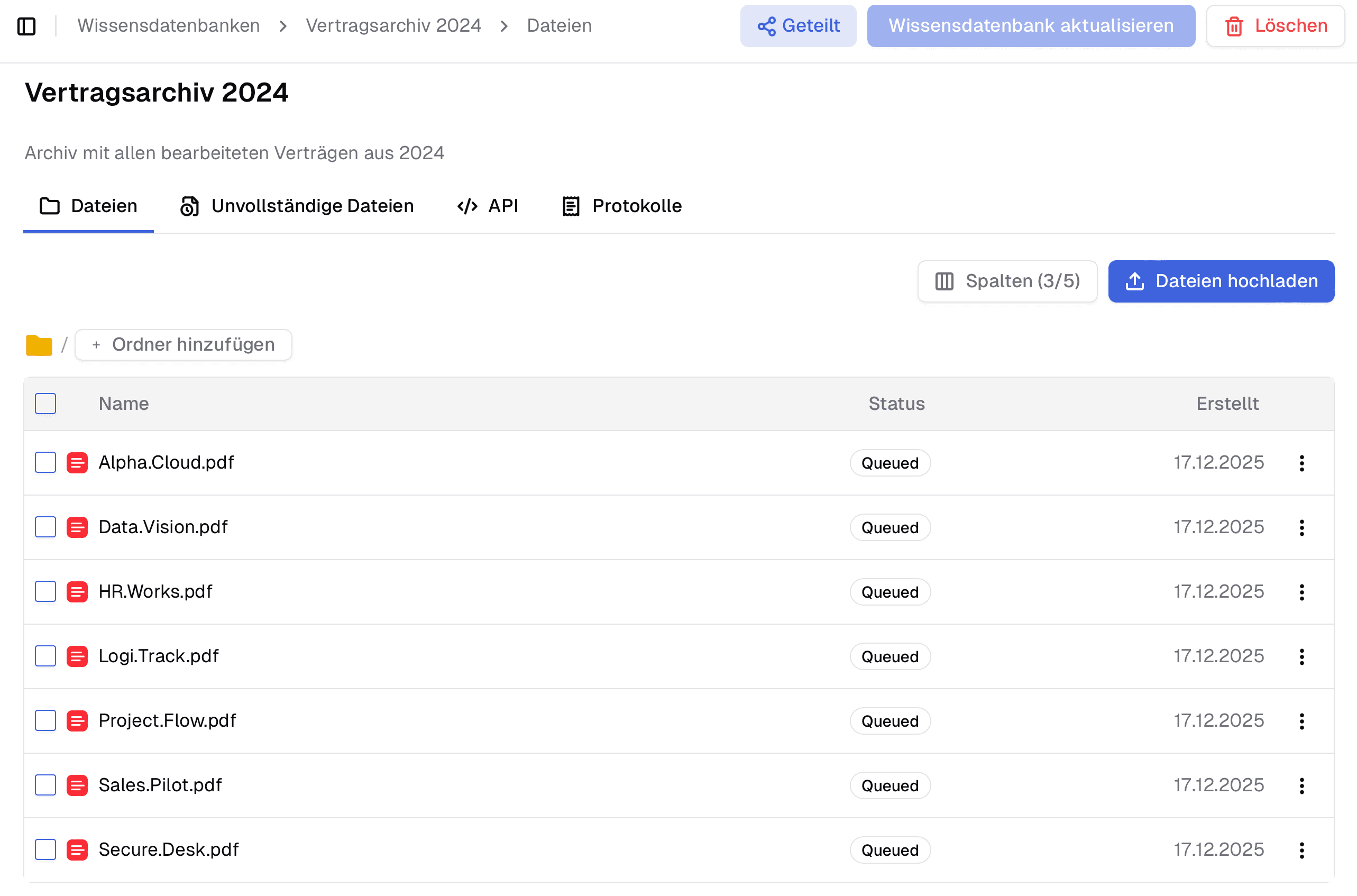
Task: Open the three-dot menu for Logi.Track.pdf
Action: (x=1301, y=656)
